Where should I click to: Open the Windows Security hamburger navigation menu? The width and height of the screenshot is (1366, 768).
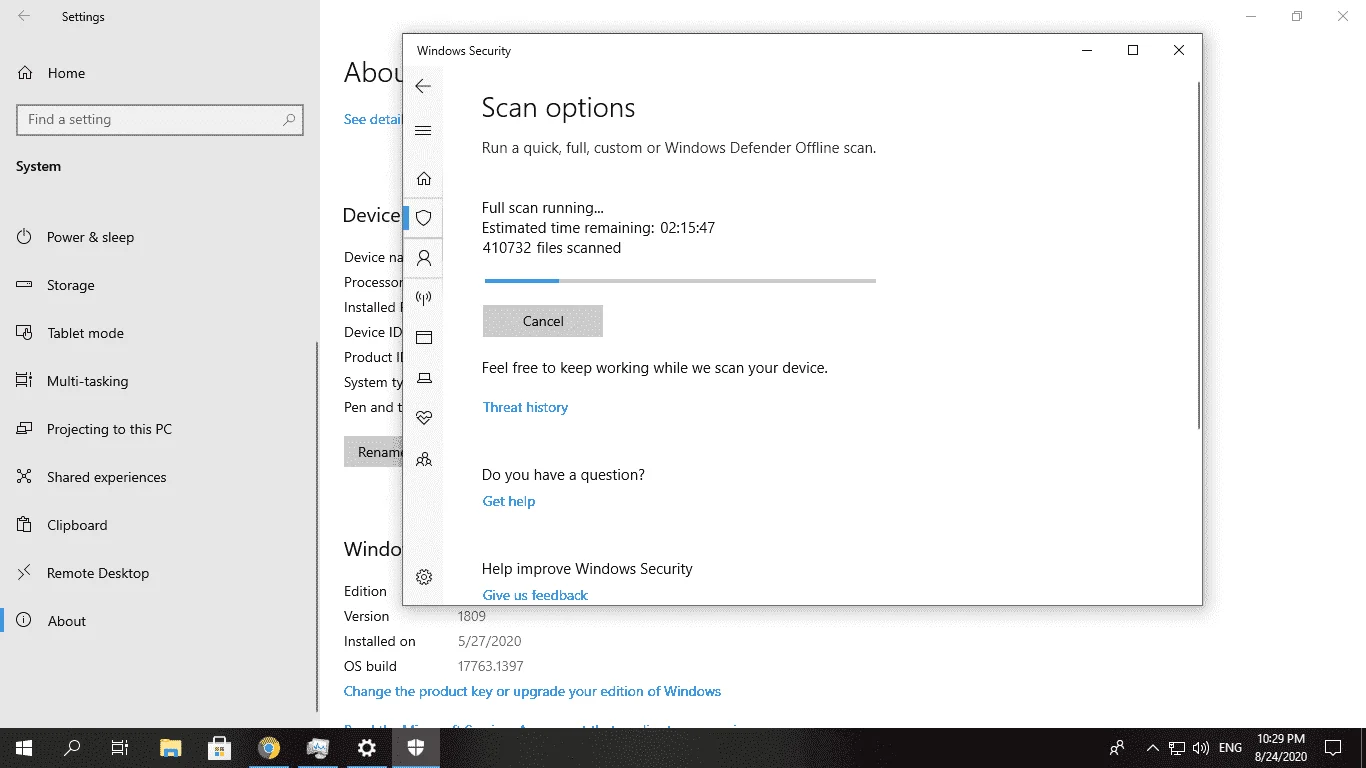tap(423, 131)
